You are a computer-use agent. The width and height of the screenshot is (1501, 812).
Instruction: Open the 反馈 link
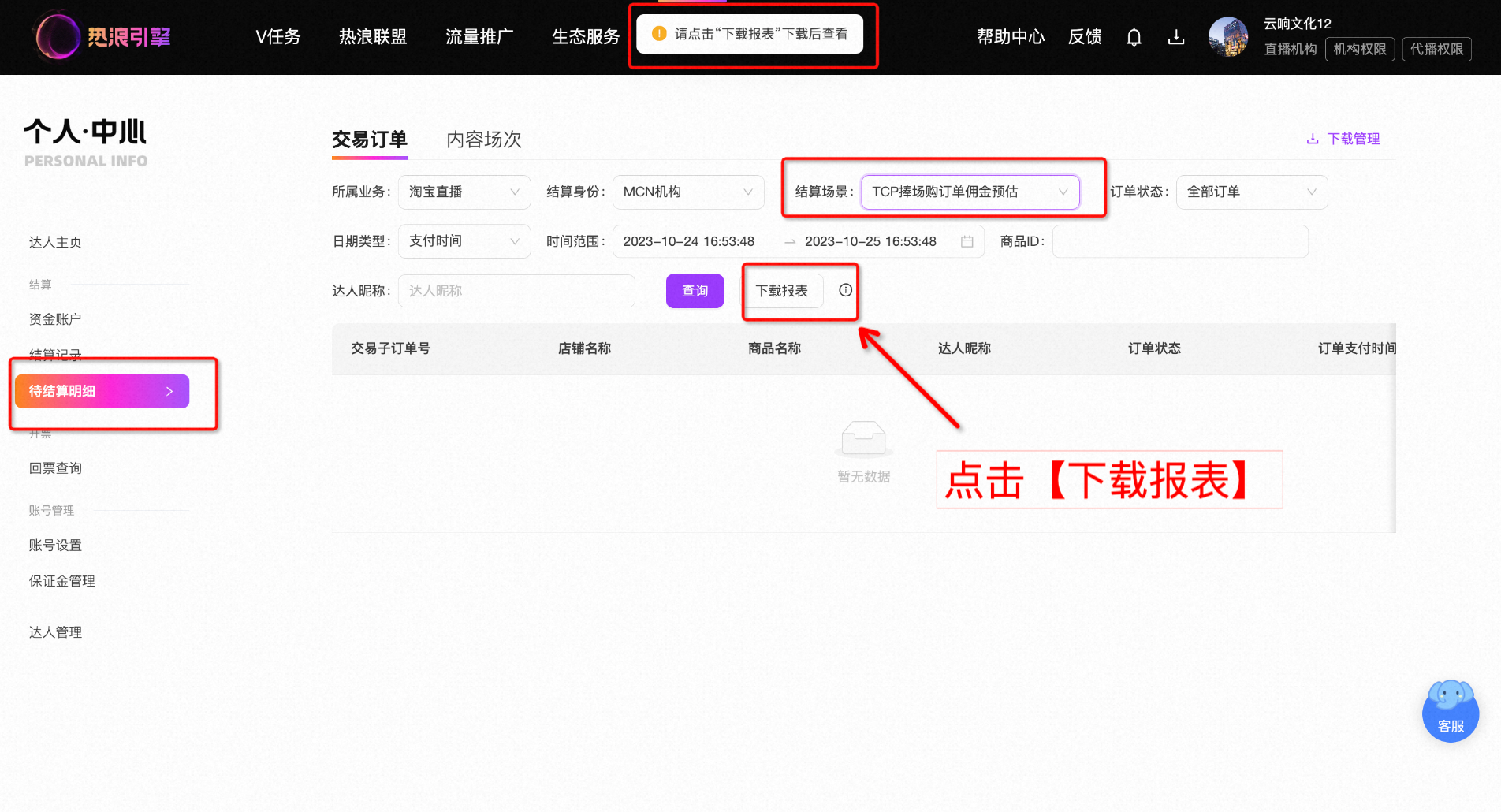[1085, 37]
